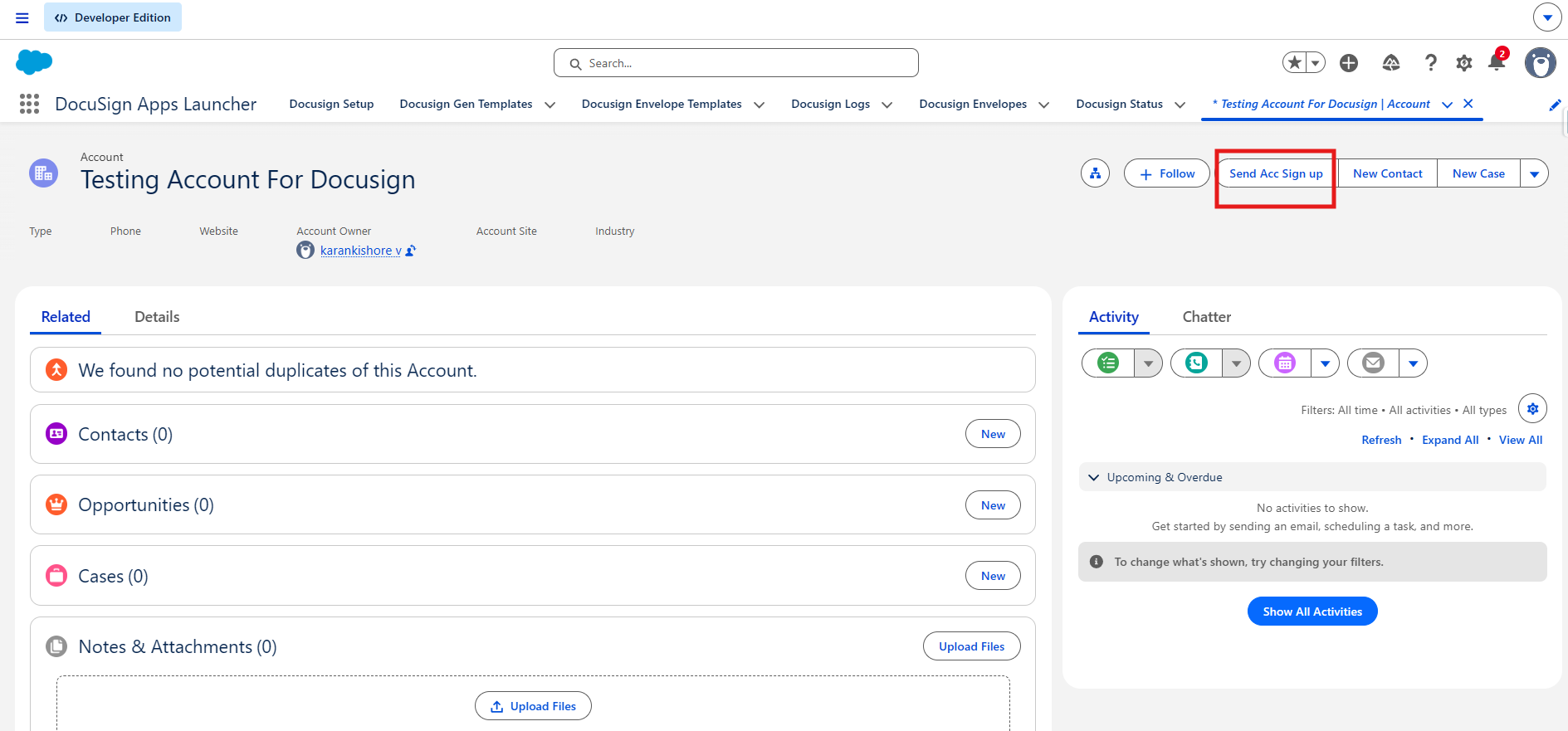Go to Docusign Setup tab
The height and width of the screenshot is (731, 1568).
331,104
